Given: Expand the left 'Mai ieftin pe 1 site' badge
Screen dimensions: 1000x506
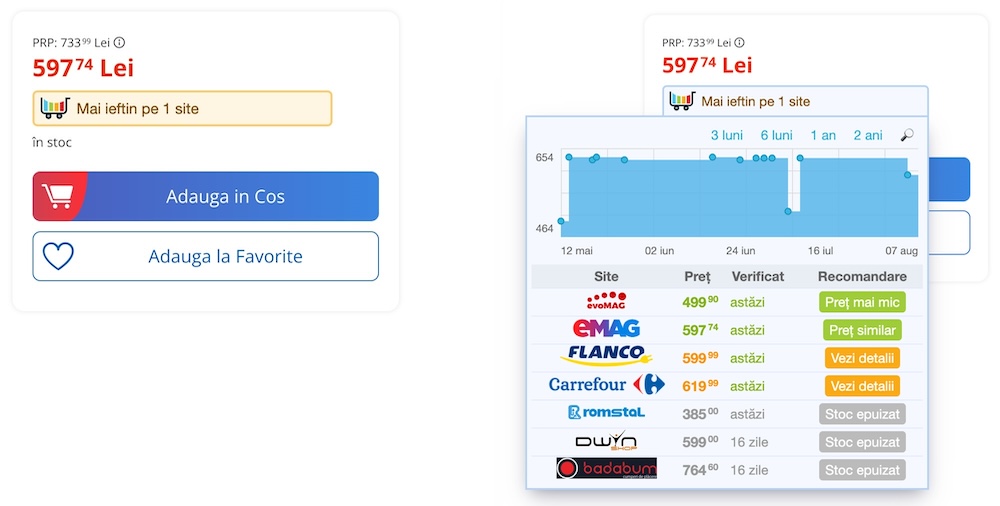Looking at the screenshot, I should coord(182,108).
